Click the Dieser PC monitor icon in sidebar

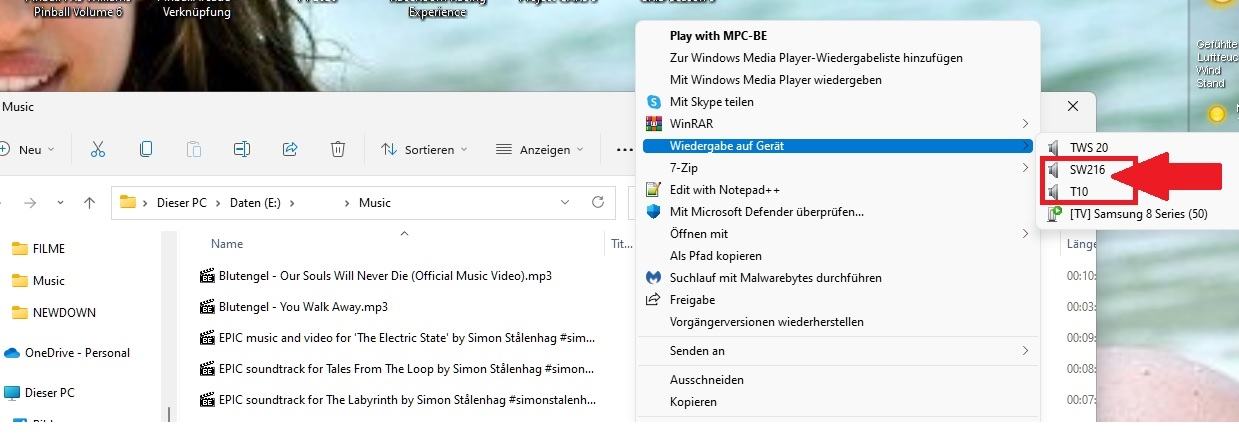12,393
